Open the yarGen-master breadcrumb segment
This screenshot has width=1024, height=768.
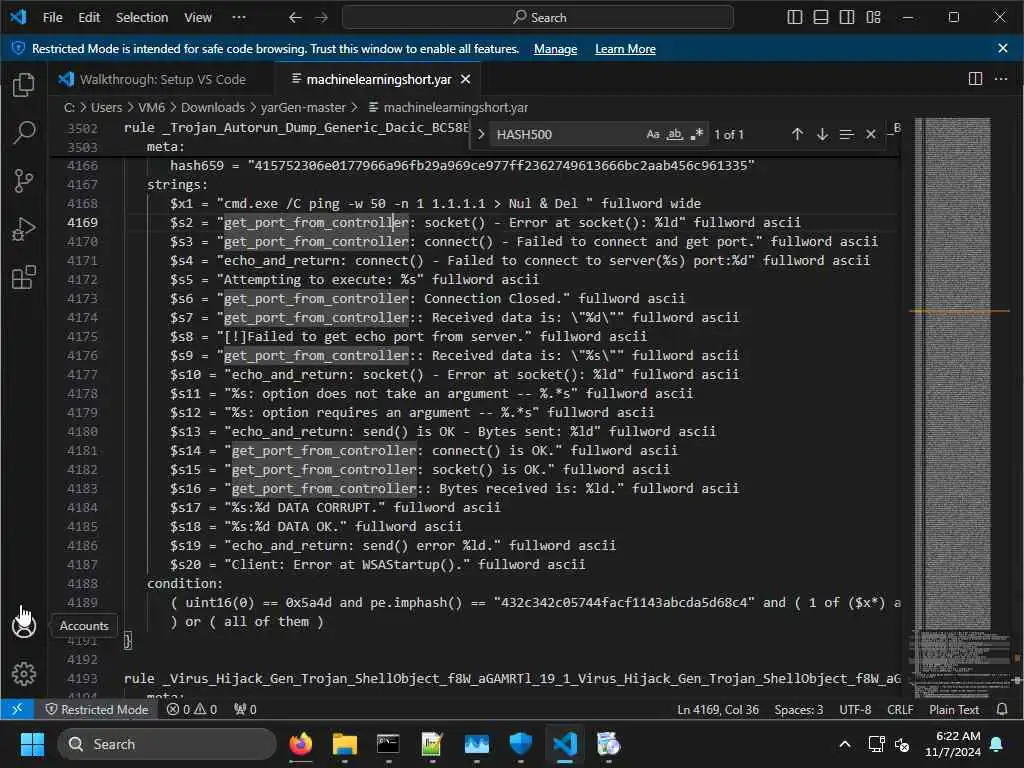coord(303,107)
